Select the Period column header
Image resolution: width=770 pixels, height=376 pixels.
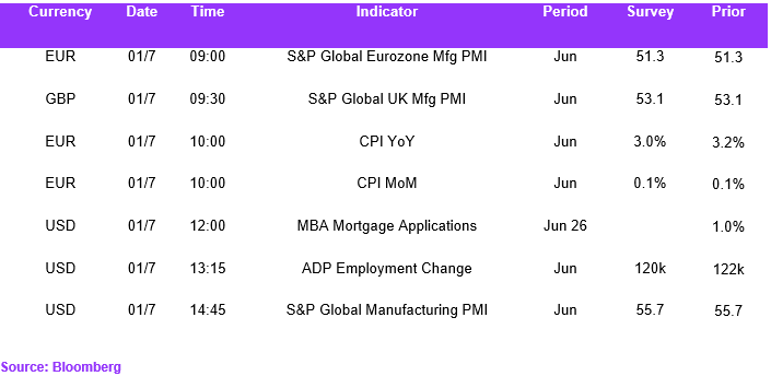pos(565,12)
